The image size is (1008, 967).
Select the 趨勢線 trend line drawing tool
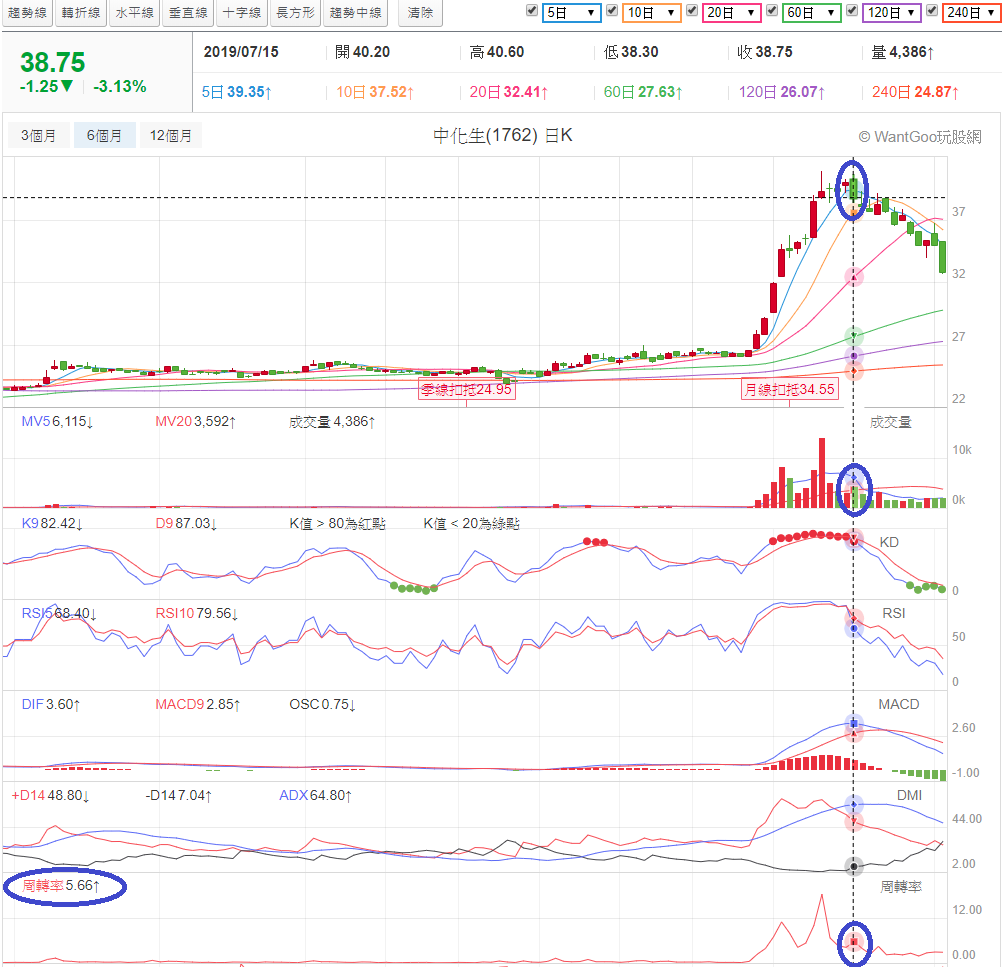coord(27,13)
